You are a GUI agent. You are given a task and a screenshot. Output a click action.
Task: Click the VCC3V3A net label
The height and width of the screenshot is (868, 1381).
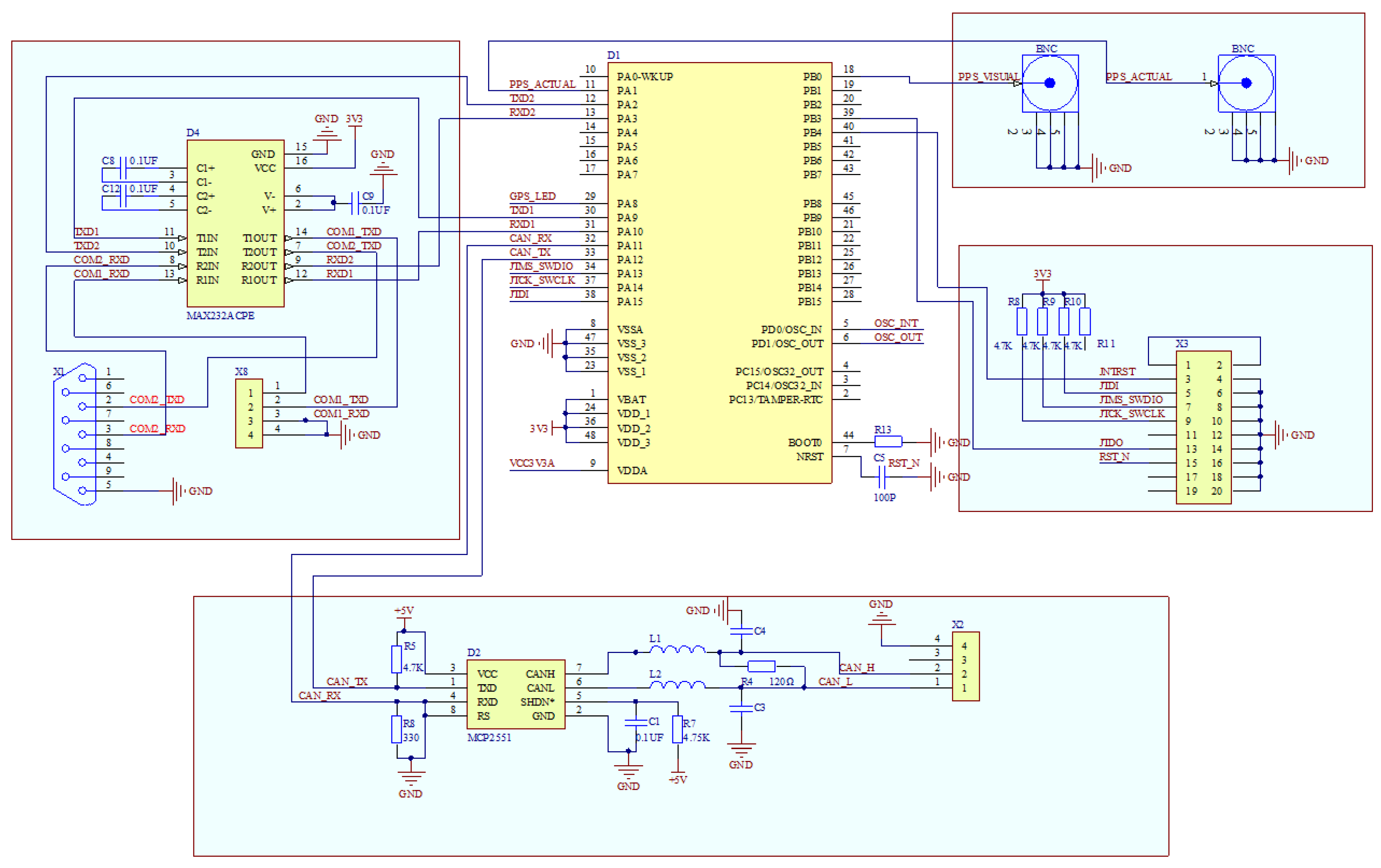(x=532, y=463)
